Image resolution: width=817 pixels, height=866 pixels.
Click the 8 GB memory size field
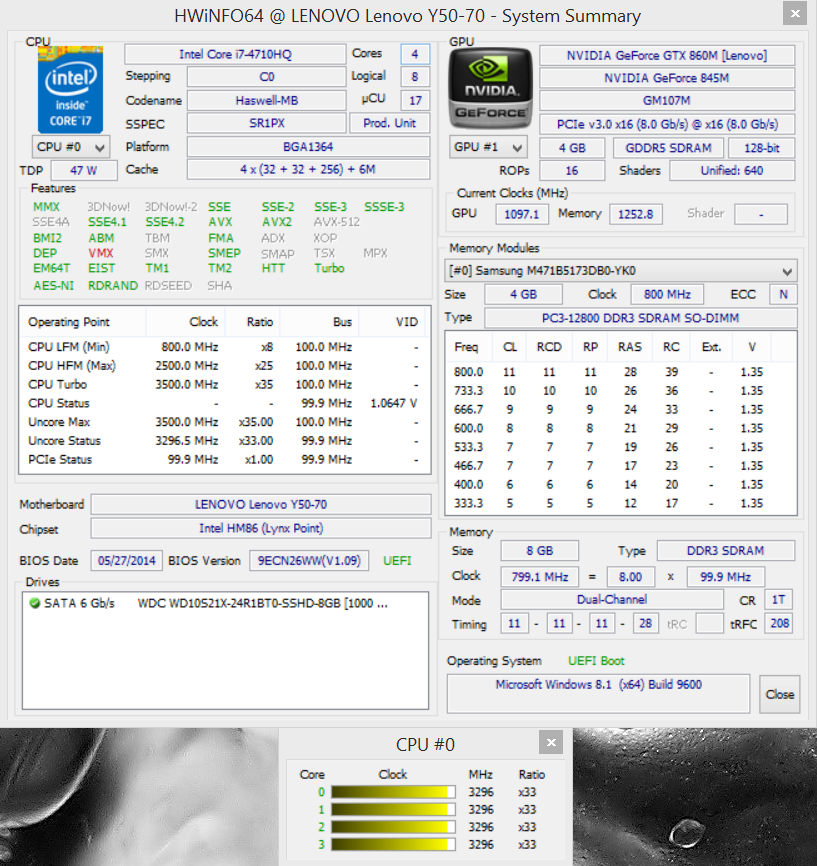click(540, 551)
